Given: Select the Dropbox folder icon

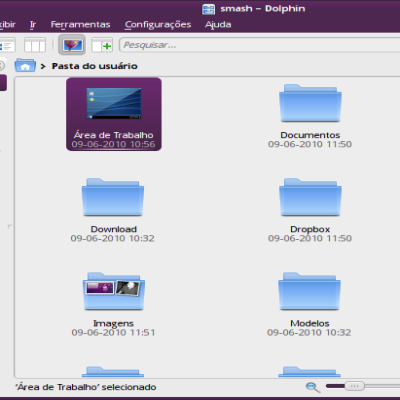Looking at the screenshot, I should click(x=310, y=197).
